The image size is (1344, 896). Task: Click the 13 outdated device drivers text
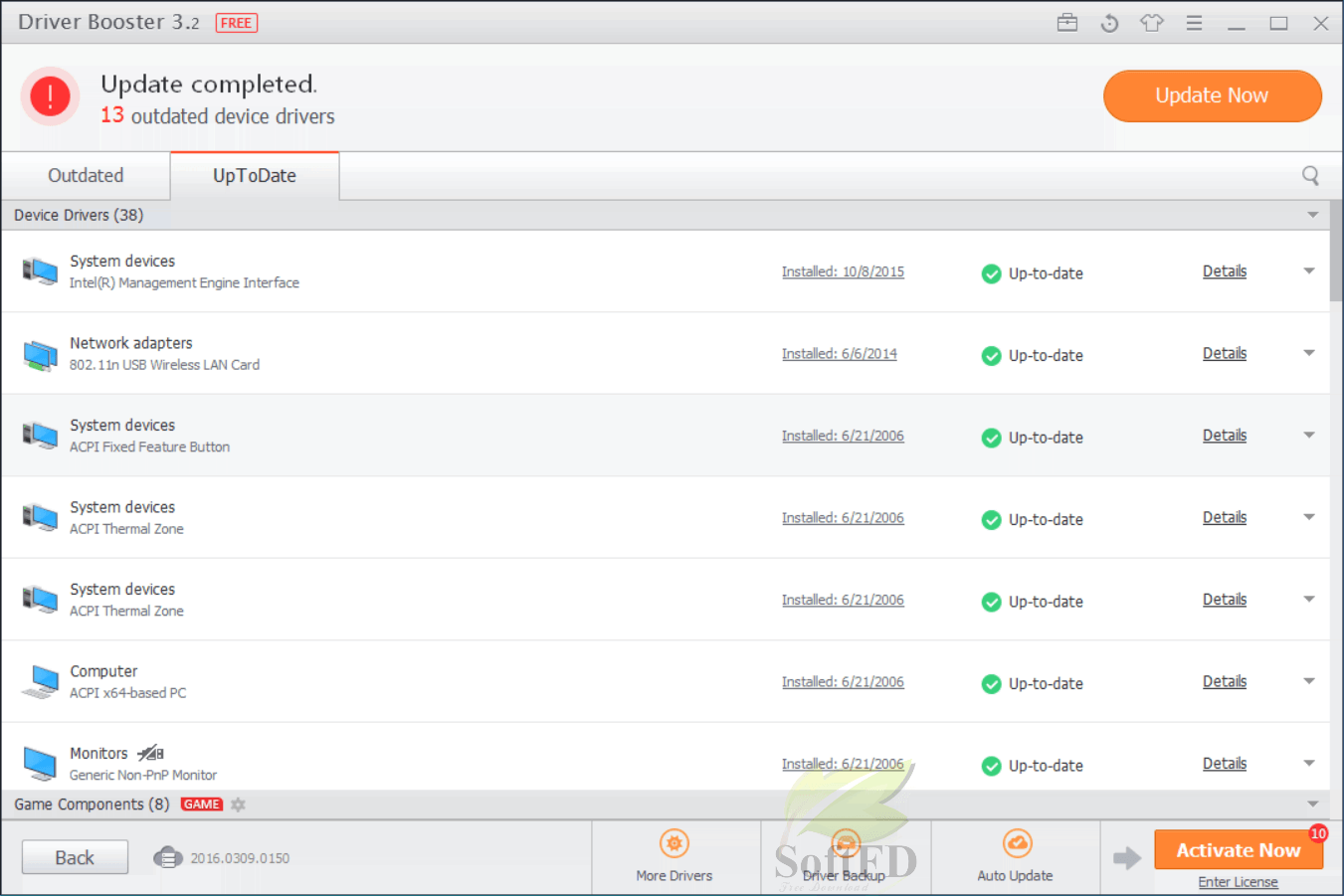218,116
